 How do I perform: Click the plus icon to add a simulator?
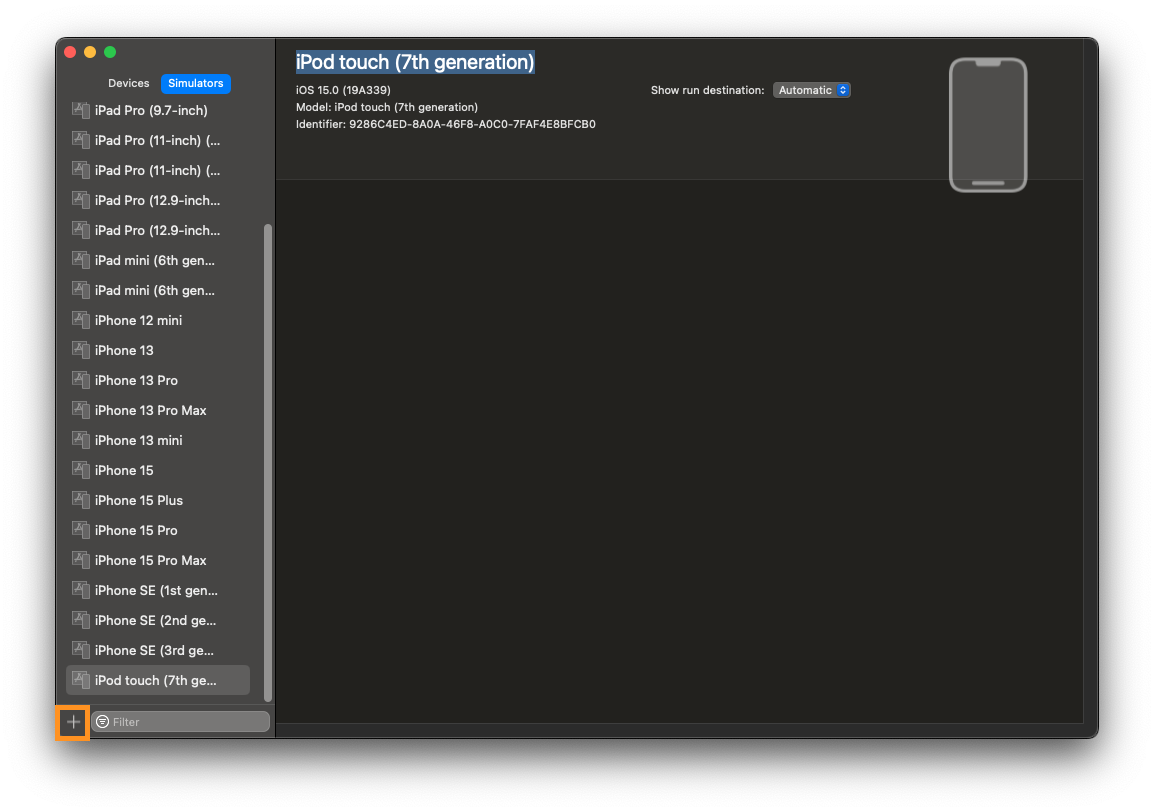pyautogui.click(x=72, y=721)
